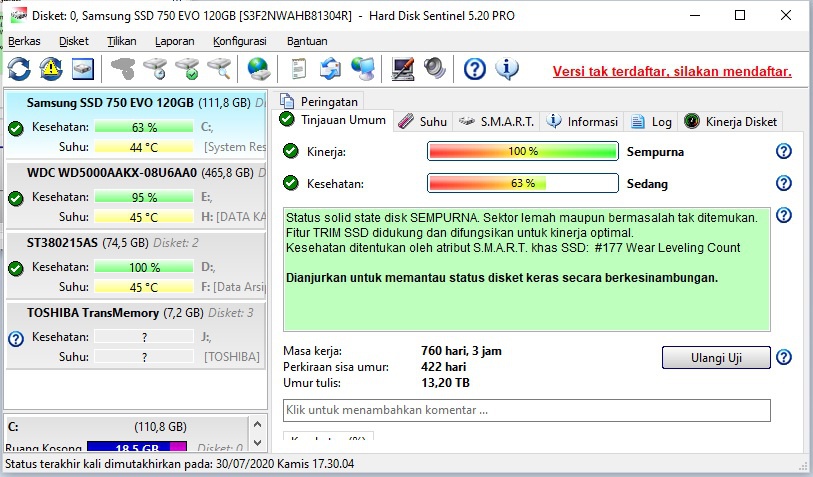This screenshot has height=477, width=813.
Task: Click the disk with magnifier surface test icon
Action: click(x=219, y=69)
